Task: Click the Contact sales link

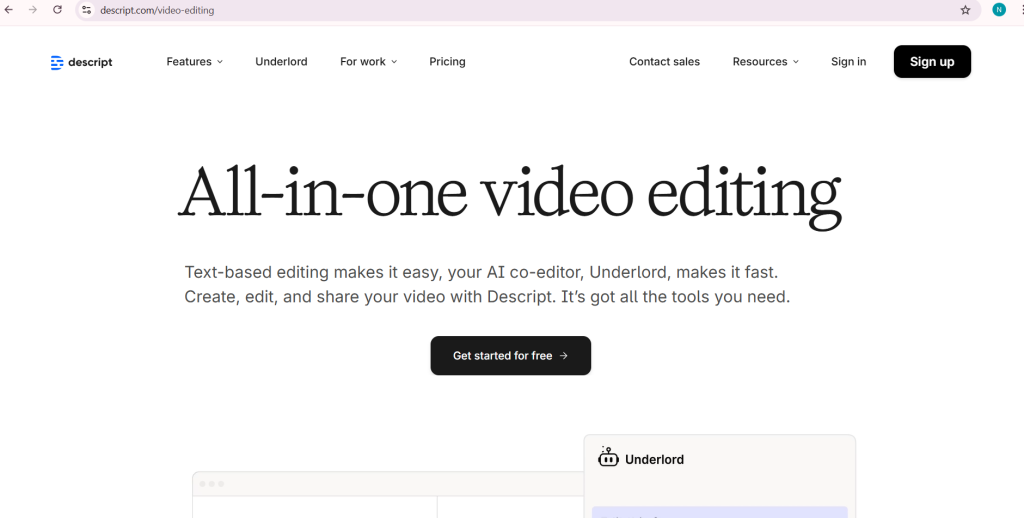Action: point(664,62)
